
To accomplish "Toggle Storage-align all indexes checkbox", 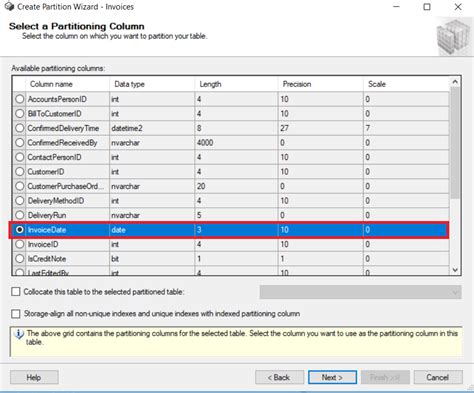I will 16,314.
